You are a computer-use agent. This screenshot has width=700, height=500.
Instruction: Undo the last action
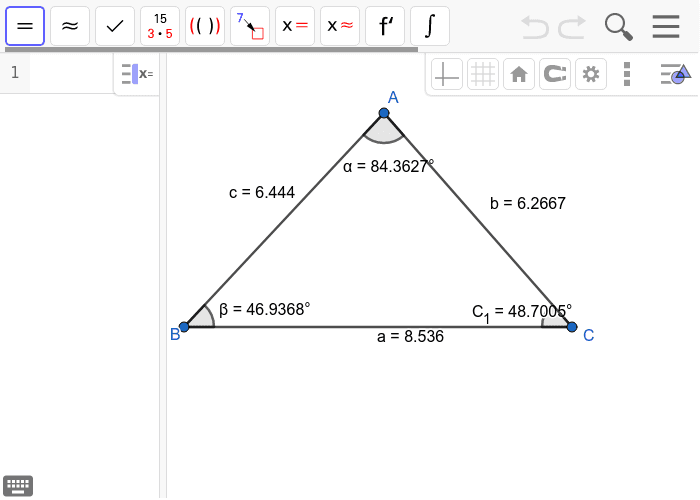pos(535,27)
